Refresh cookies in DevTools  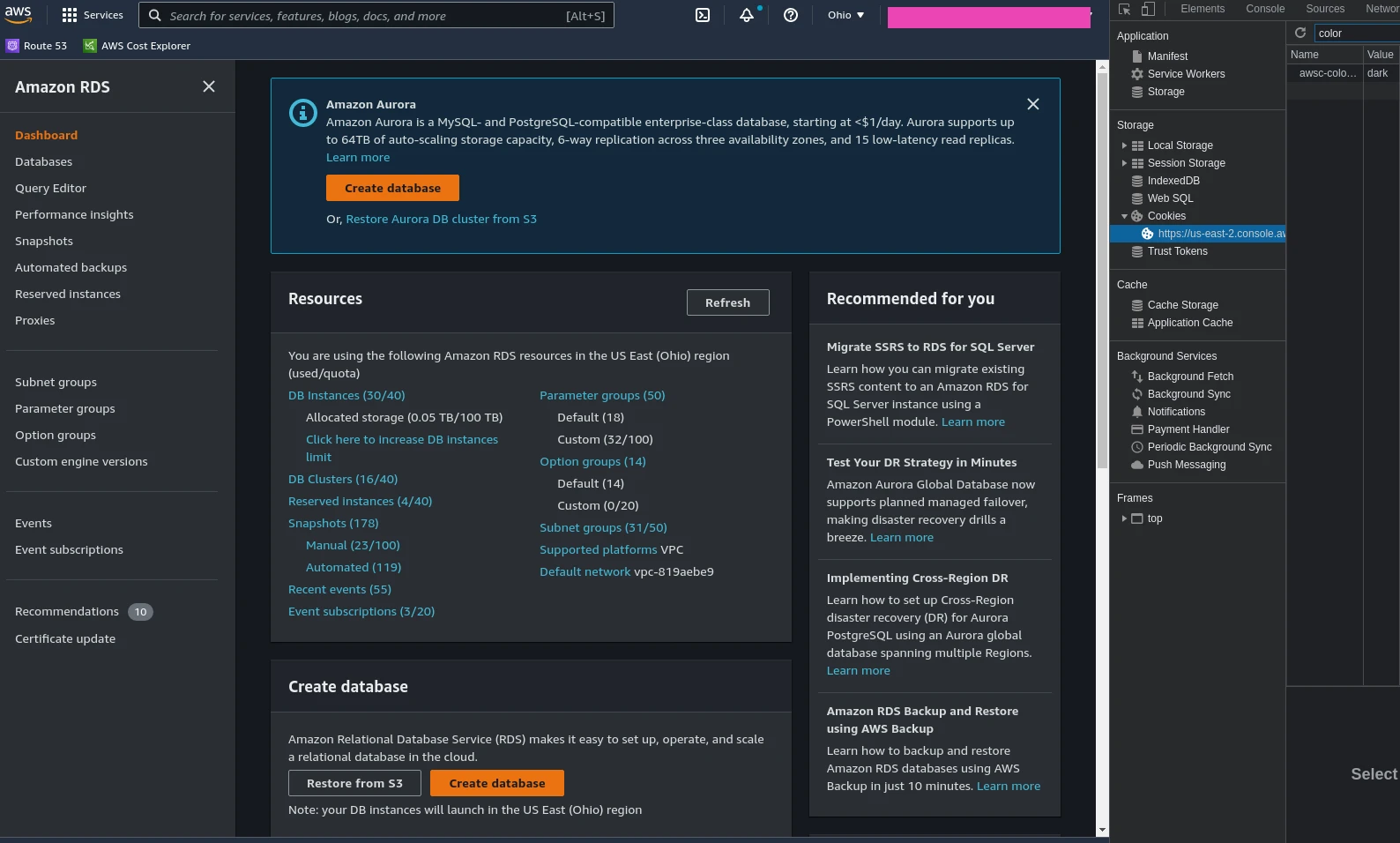(x=1299, y=33)
